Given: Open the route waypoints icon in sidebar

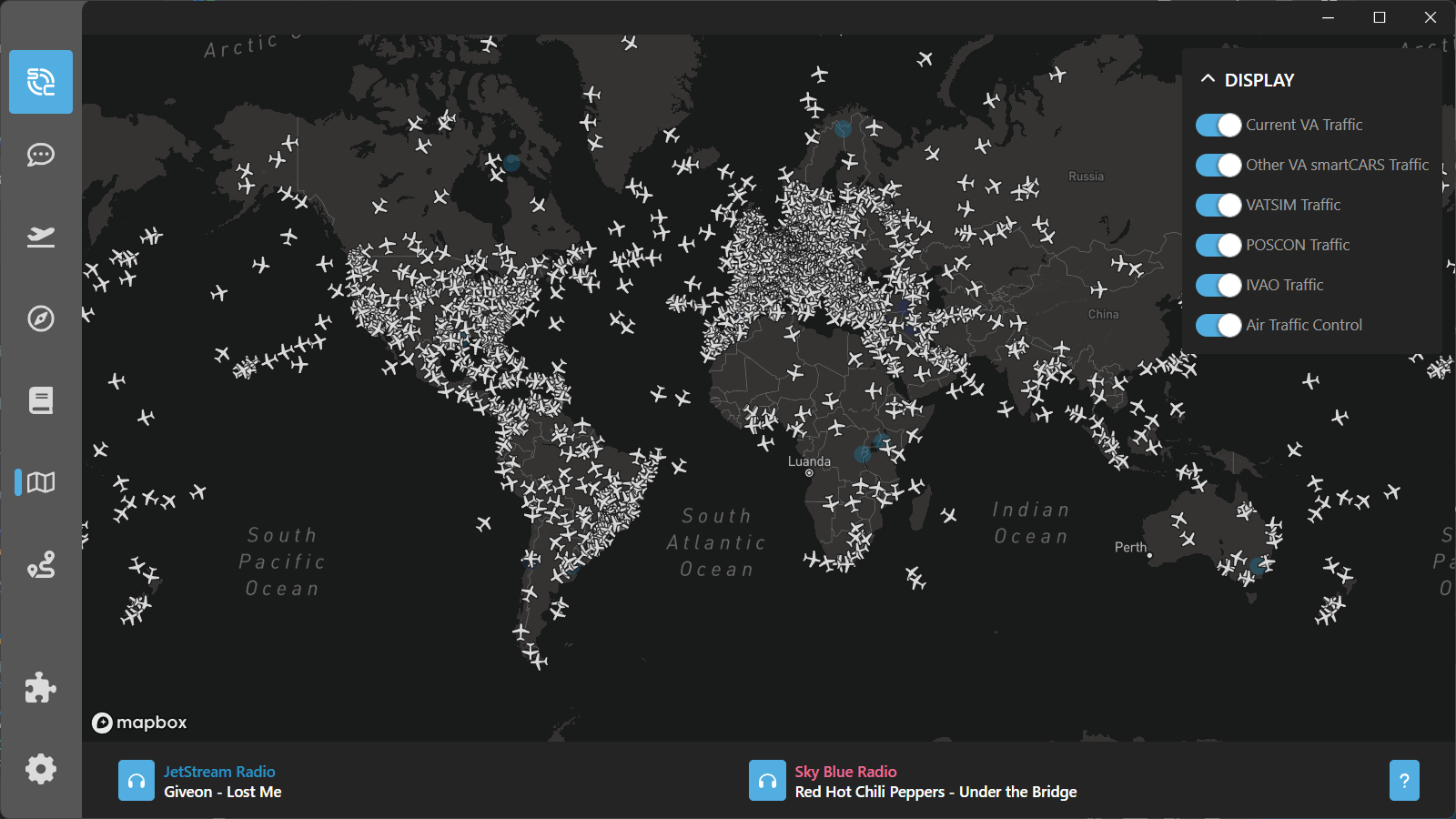Looking at the screenshot, I should click(x=41, y=565).
